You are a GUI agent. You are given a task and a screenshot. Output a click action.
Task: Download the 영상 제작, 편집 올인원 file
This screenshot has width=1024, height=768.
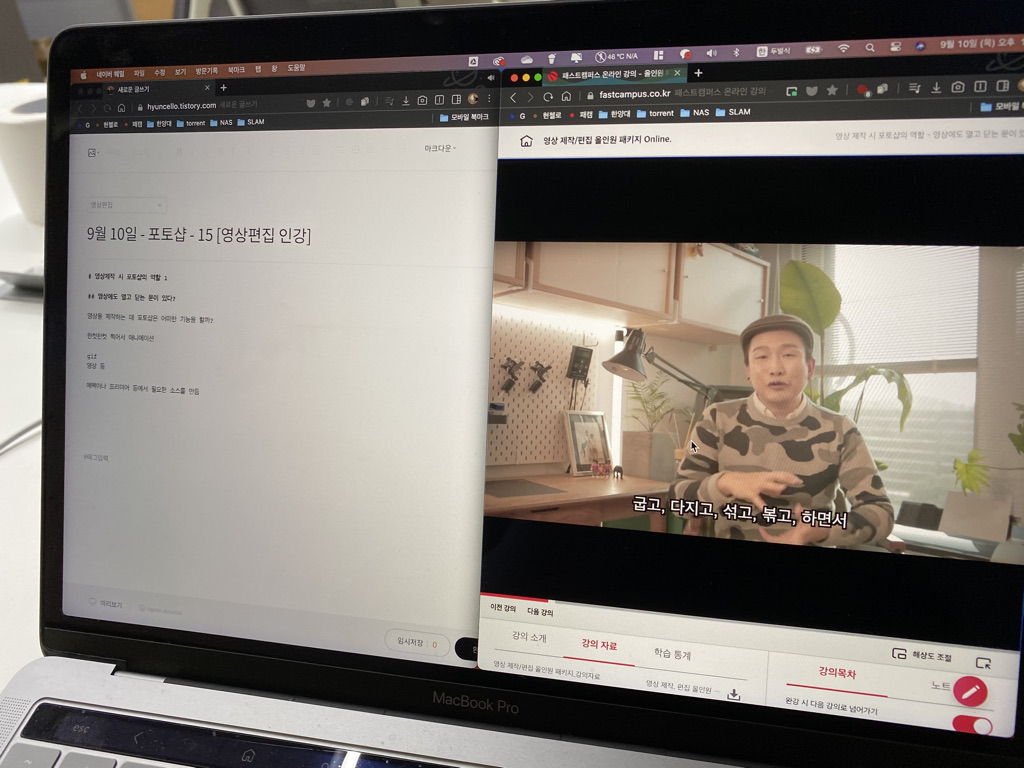[733, 695]
